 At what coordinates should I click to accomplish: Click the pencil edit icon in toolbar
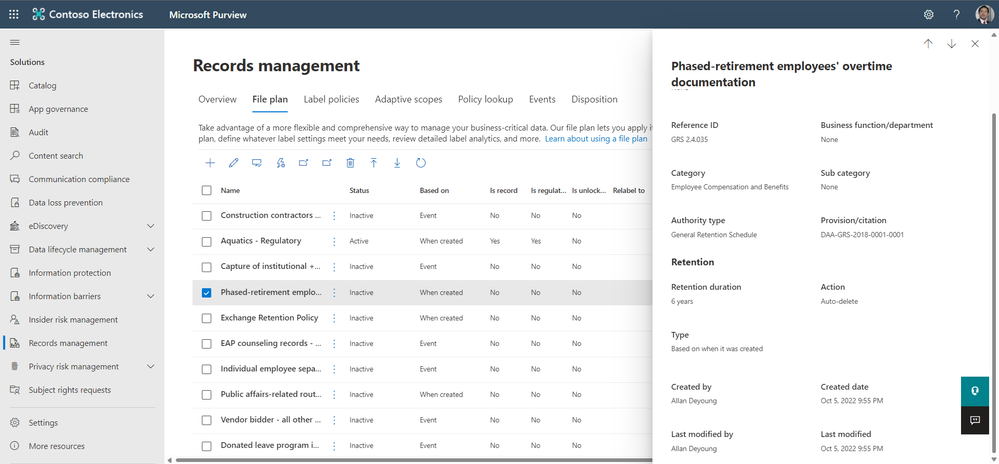click(x=233, y=162)
